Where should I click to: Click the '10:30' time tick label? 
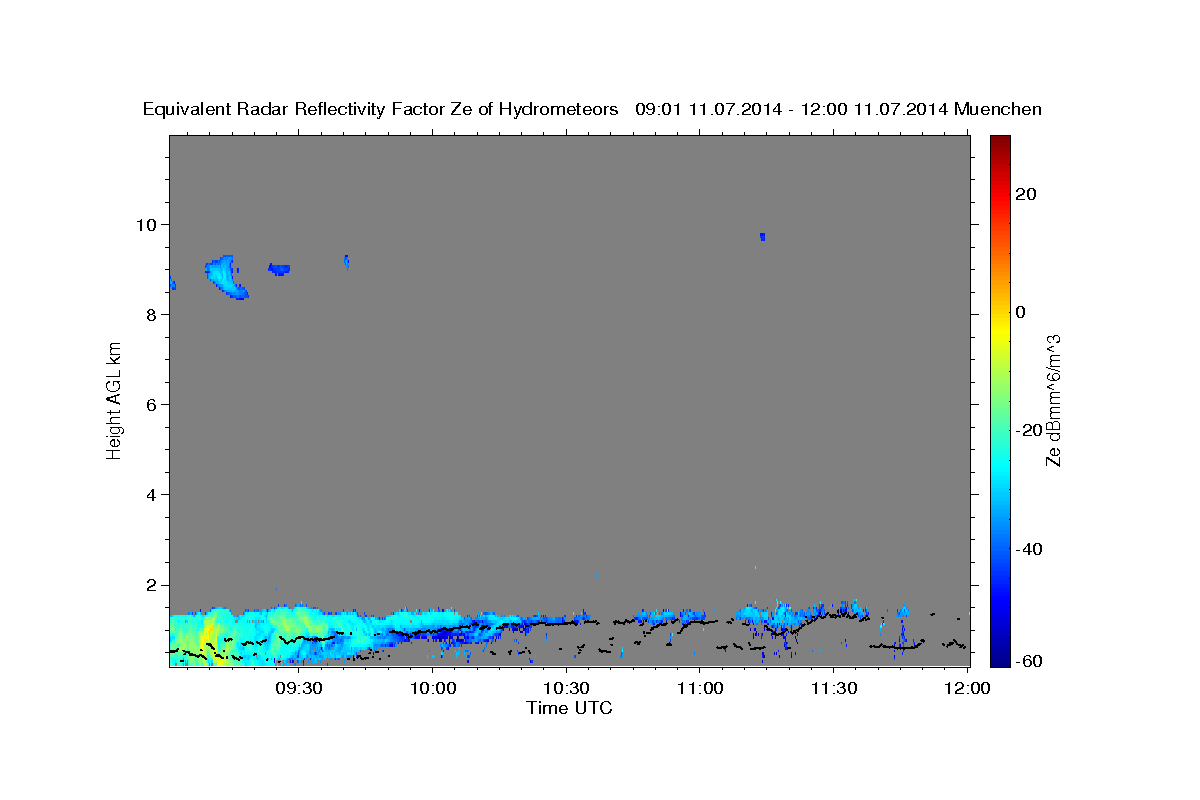coord(566,689)
